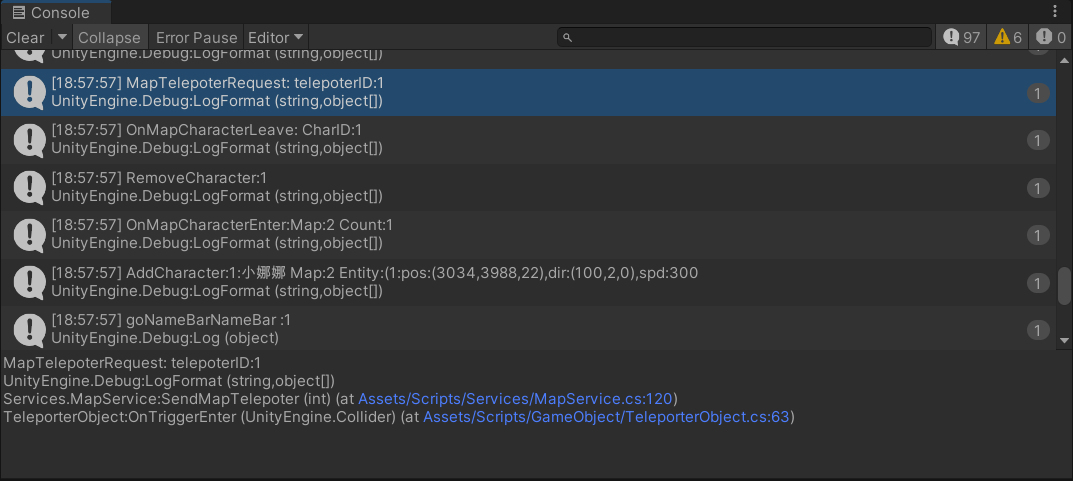Toggle warning messages filter showing 6
This screenshot has width=1073, height=481.
1007,38
